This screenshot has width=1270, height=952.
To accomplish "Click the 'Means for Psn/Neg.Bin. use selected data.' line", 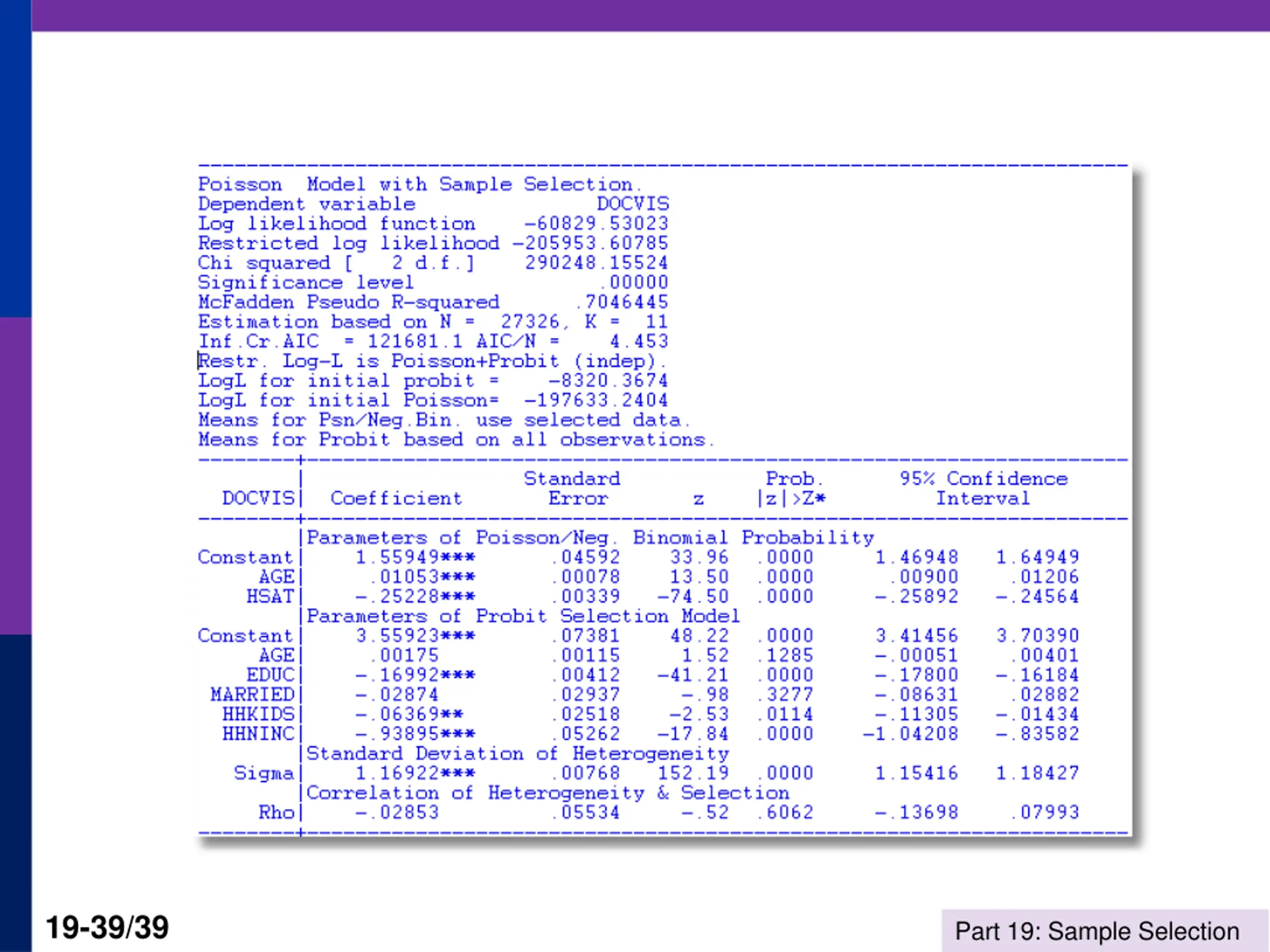I will (x=444, y=420).
